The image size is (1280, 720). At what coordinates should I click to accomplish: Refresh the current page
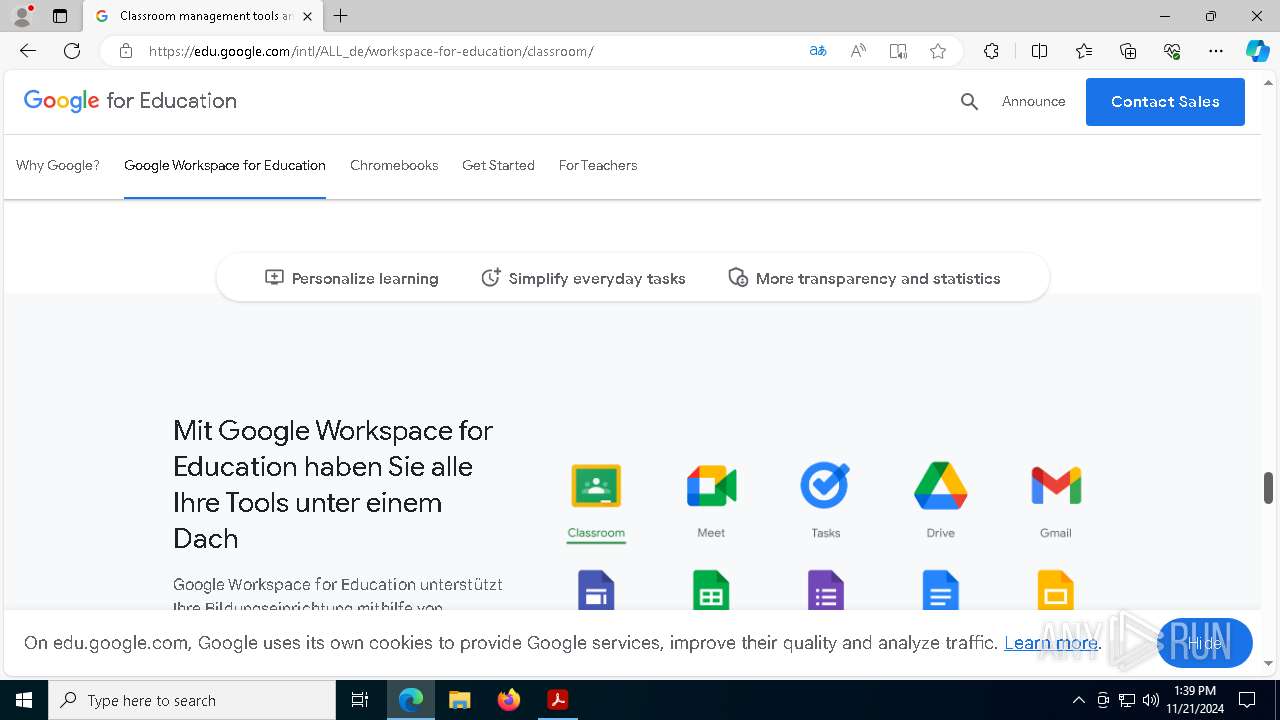72,51
